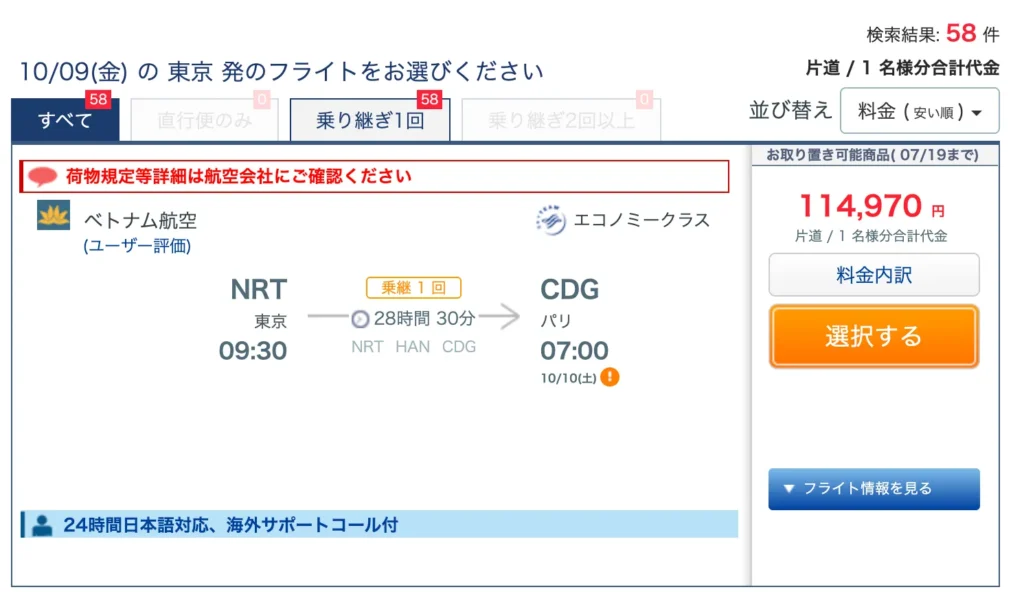Click the SkyTeam alliance logo

[x=551, y=220]
